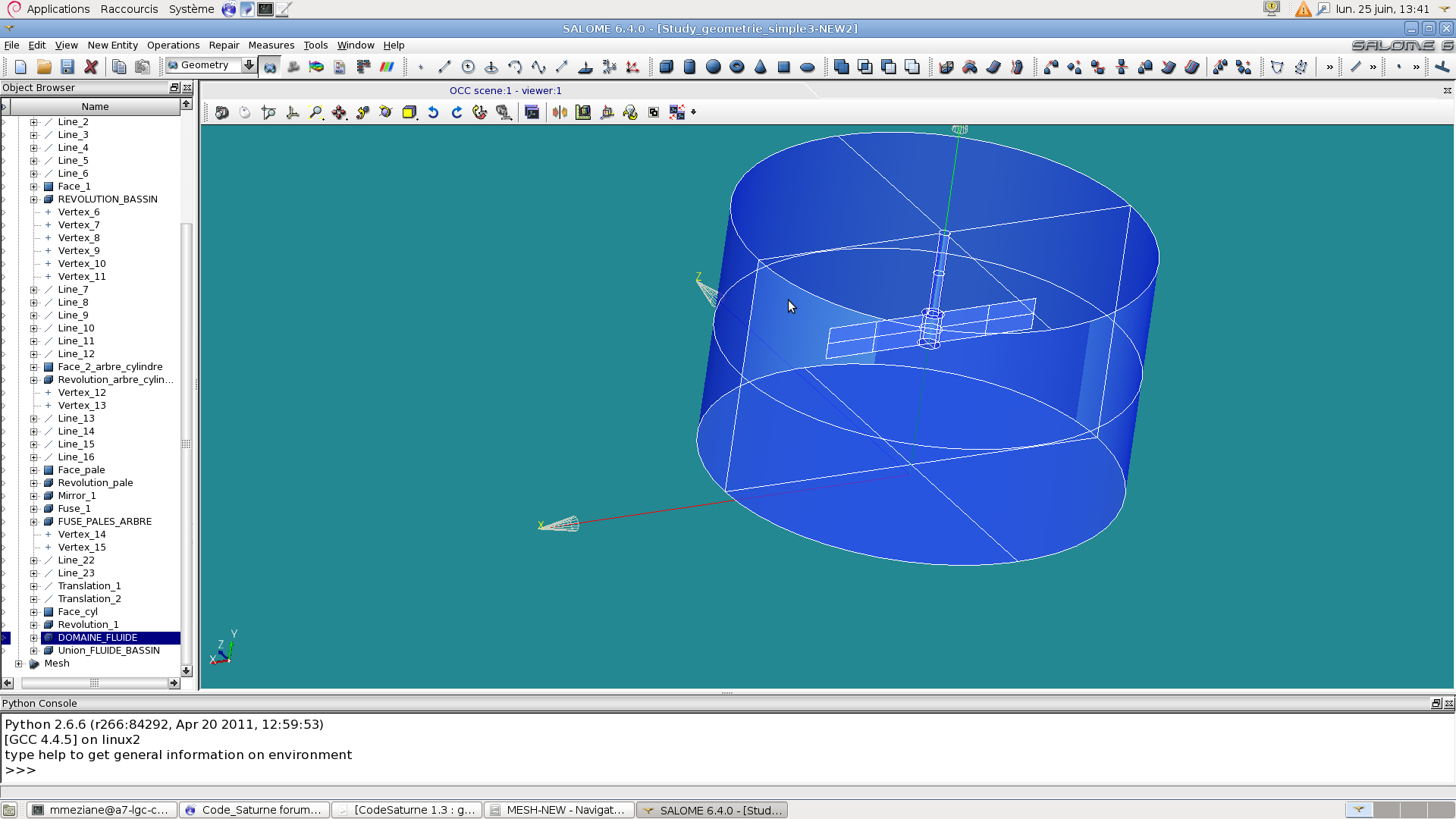The height and width of the screenshot is (819, 1456).
Task: Select Union_FLUIDE_BASSIN in the object tree
Action: 108,651
